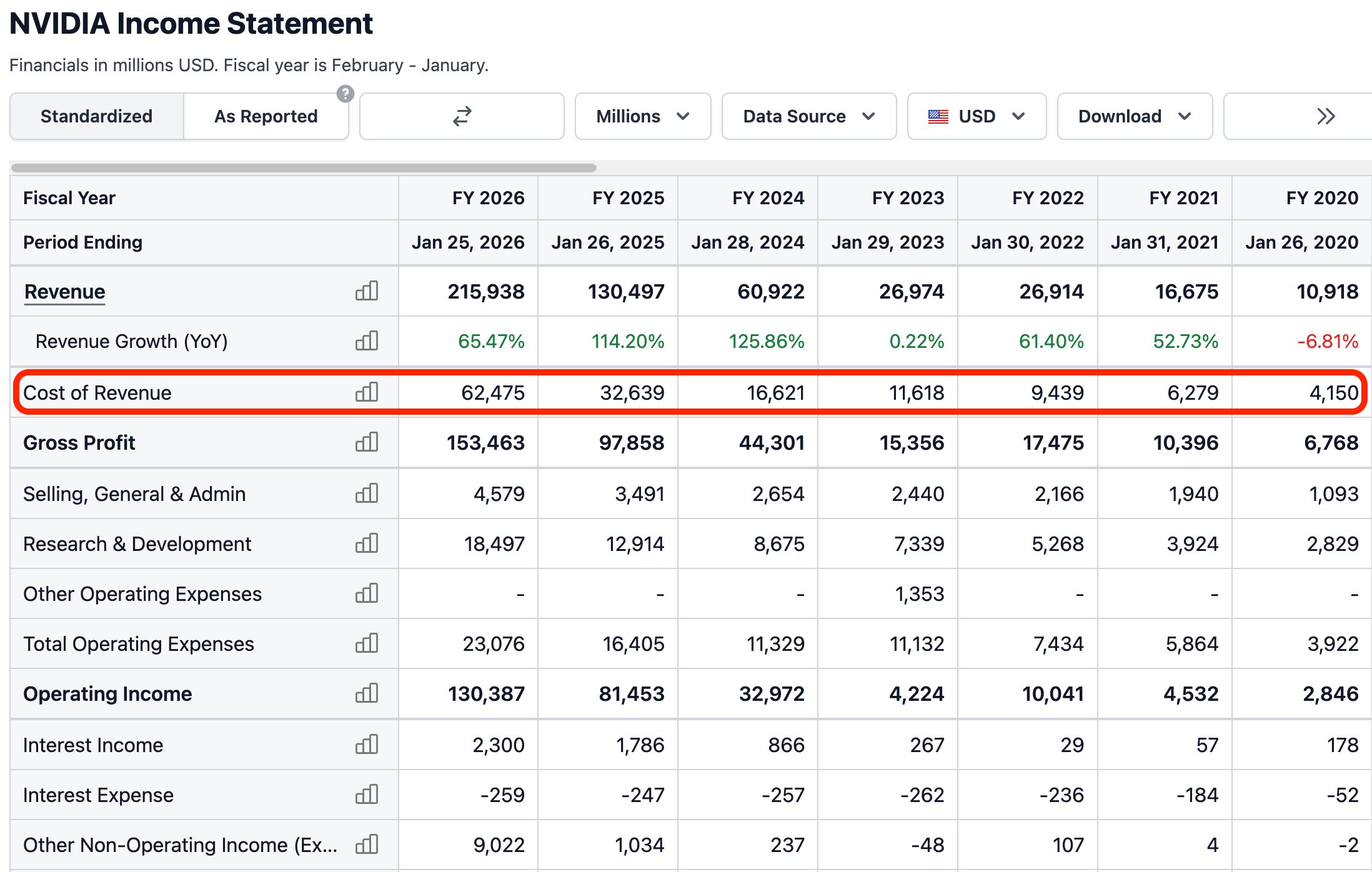Screen dimensions: 1372x872
Task: Open chart icon for Operating Income
Action: 367,693
